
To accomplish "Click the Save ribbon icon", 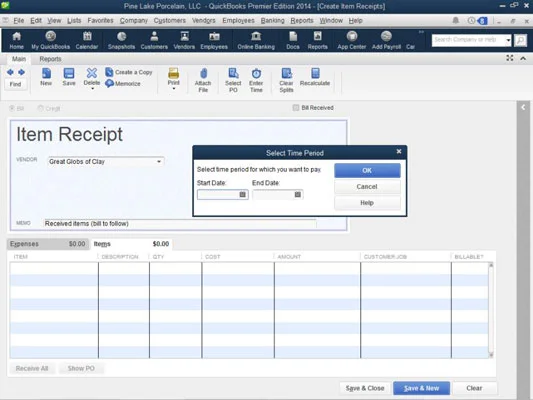I will (x=69, y=77).
